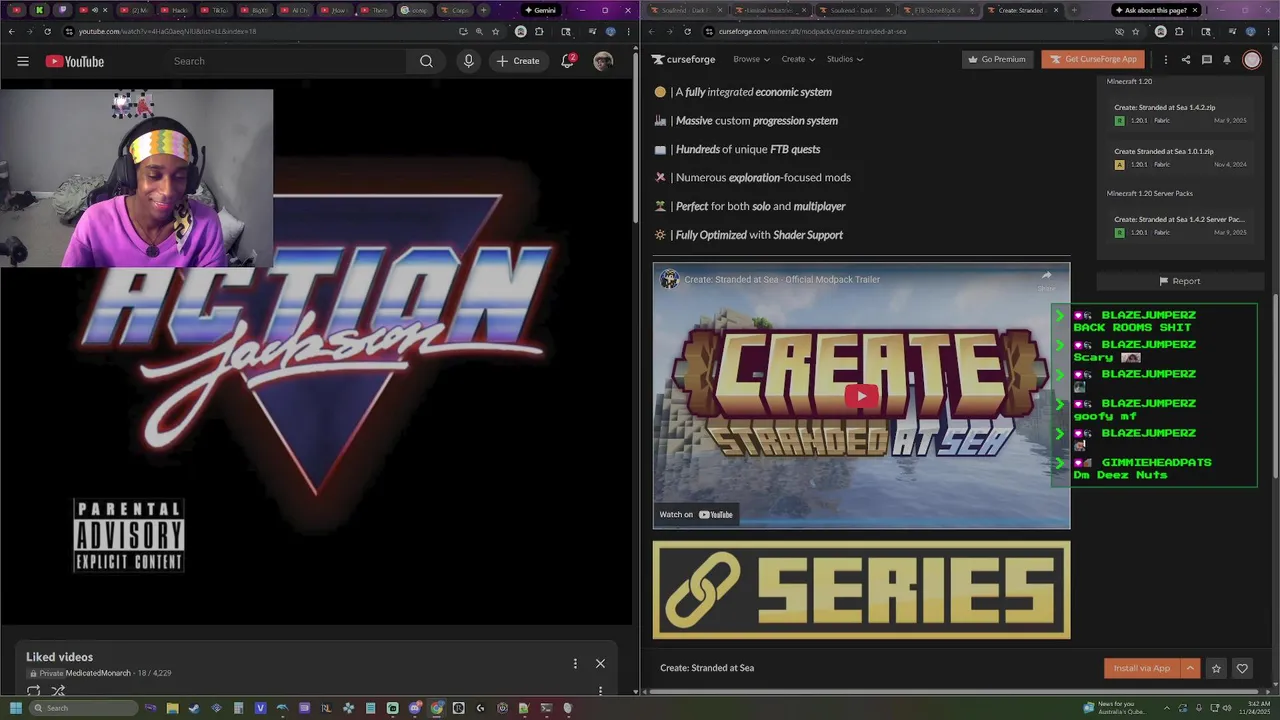Open Liked videos panel options menu

[575, 663]
